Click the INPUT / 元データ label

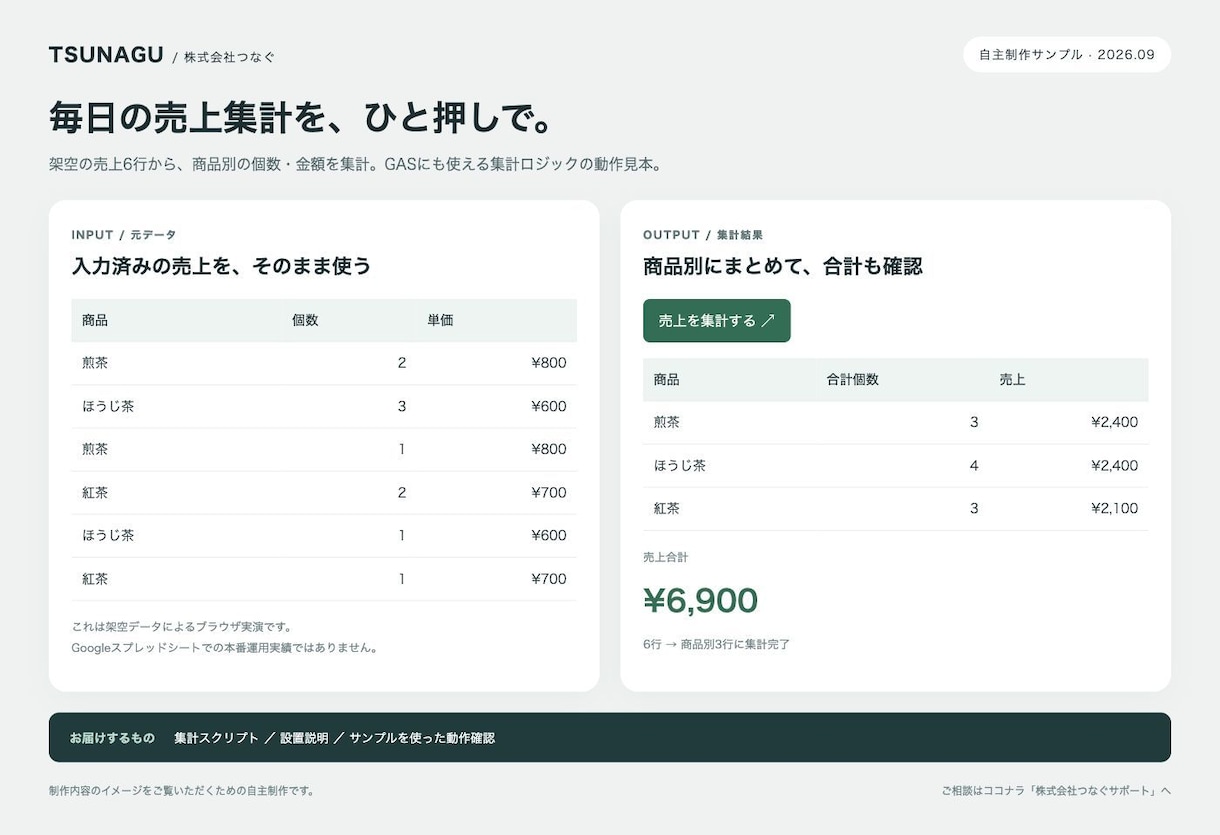[124, 235]
